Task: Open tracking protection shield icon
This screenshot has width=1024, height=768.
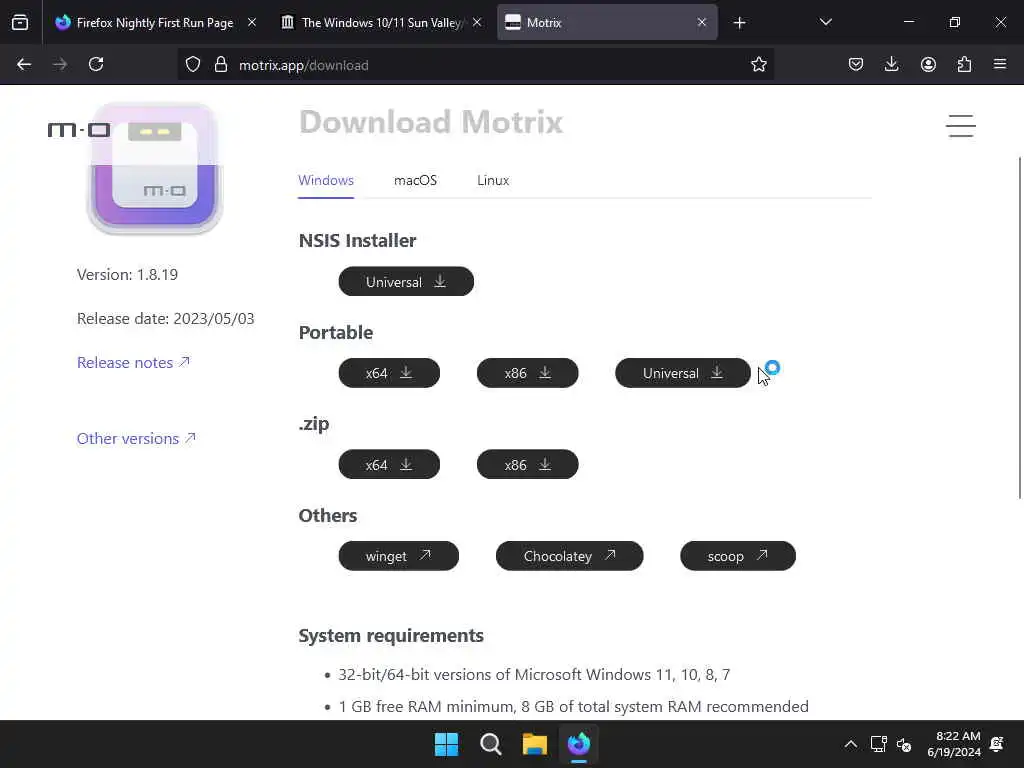Action: pos(193,65)
